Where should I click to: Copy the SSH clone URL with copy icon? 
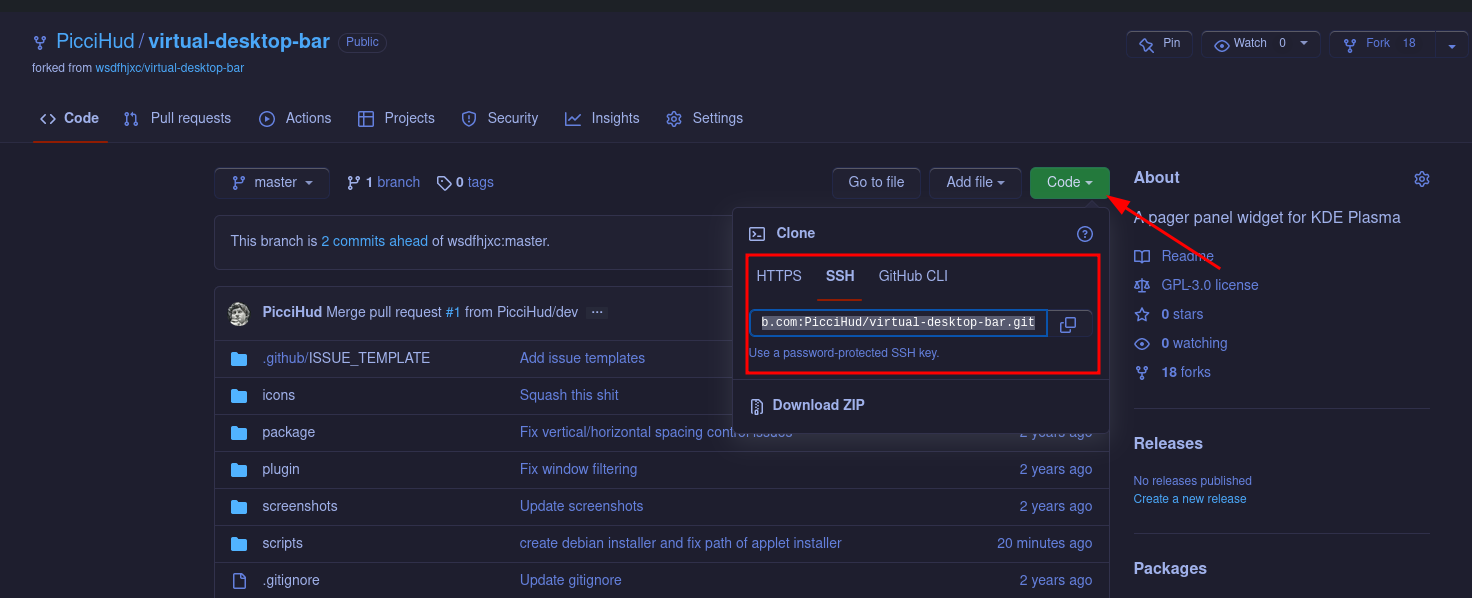point(1068,324)
